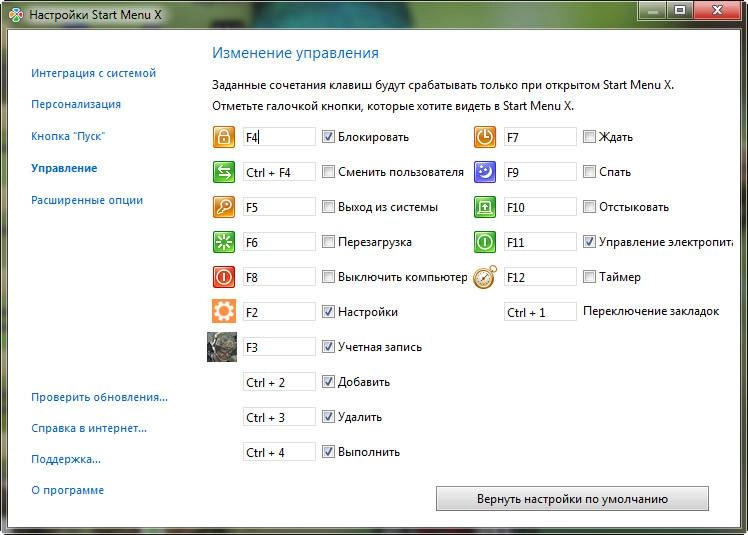
Task: Check the Выход из системы checkbox
Action: pyautogui.click(x=328, y=207)
